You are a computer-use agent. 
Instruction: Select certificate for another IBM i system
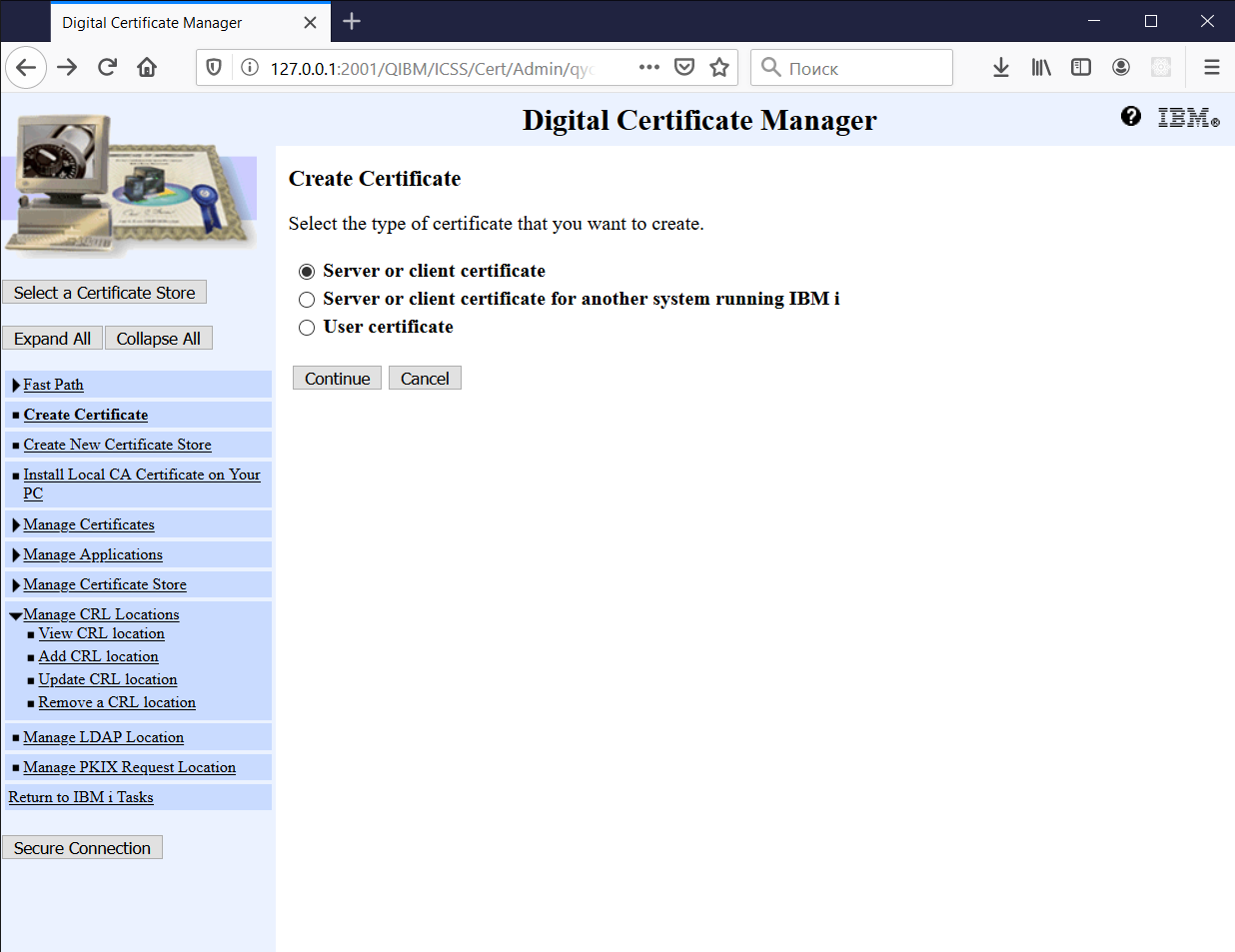click(x=307, y=300)
